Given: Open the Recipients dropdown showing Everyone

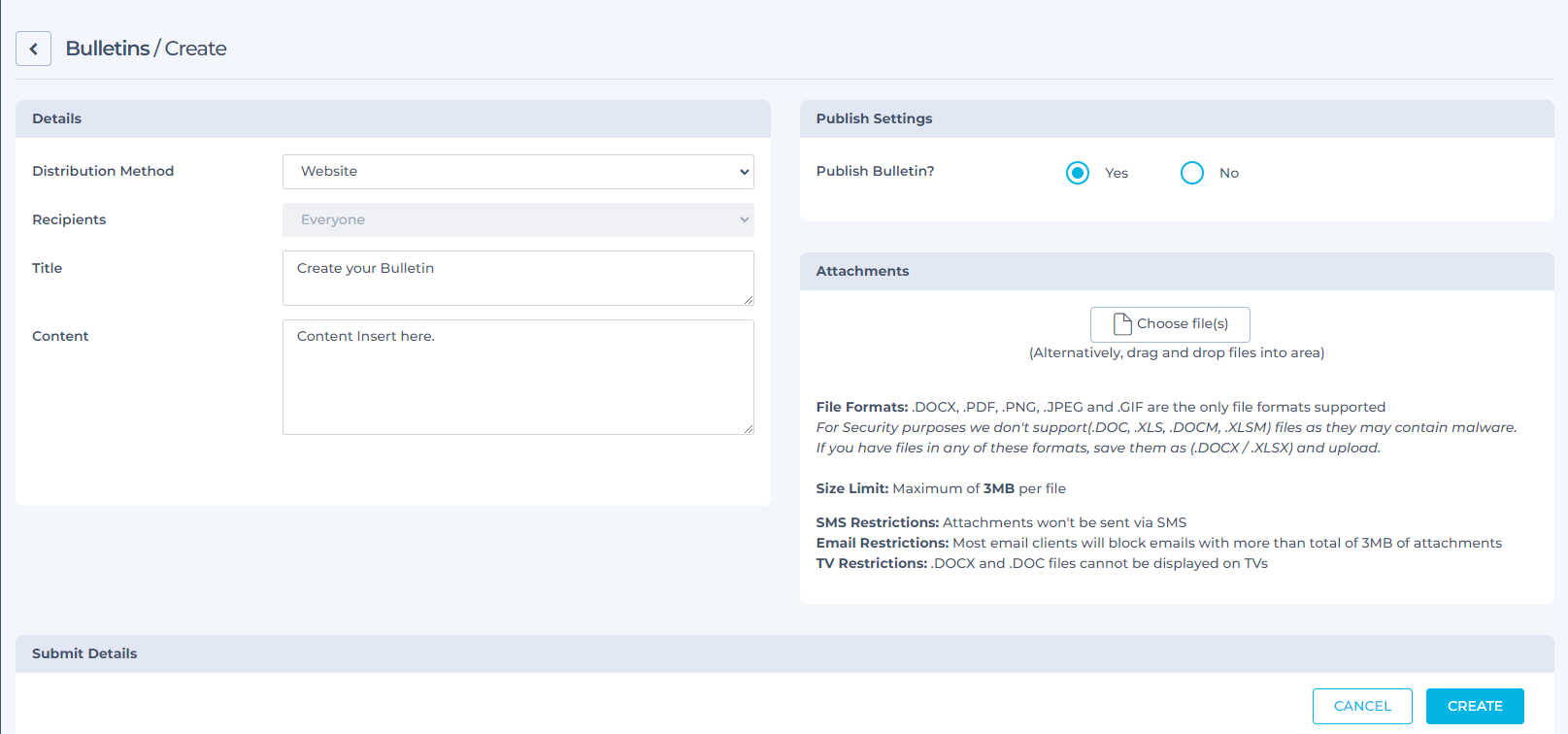Looking at the screenshot, I should pos(517,219).
